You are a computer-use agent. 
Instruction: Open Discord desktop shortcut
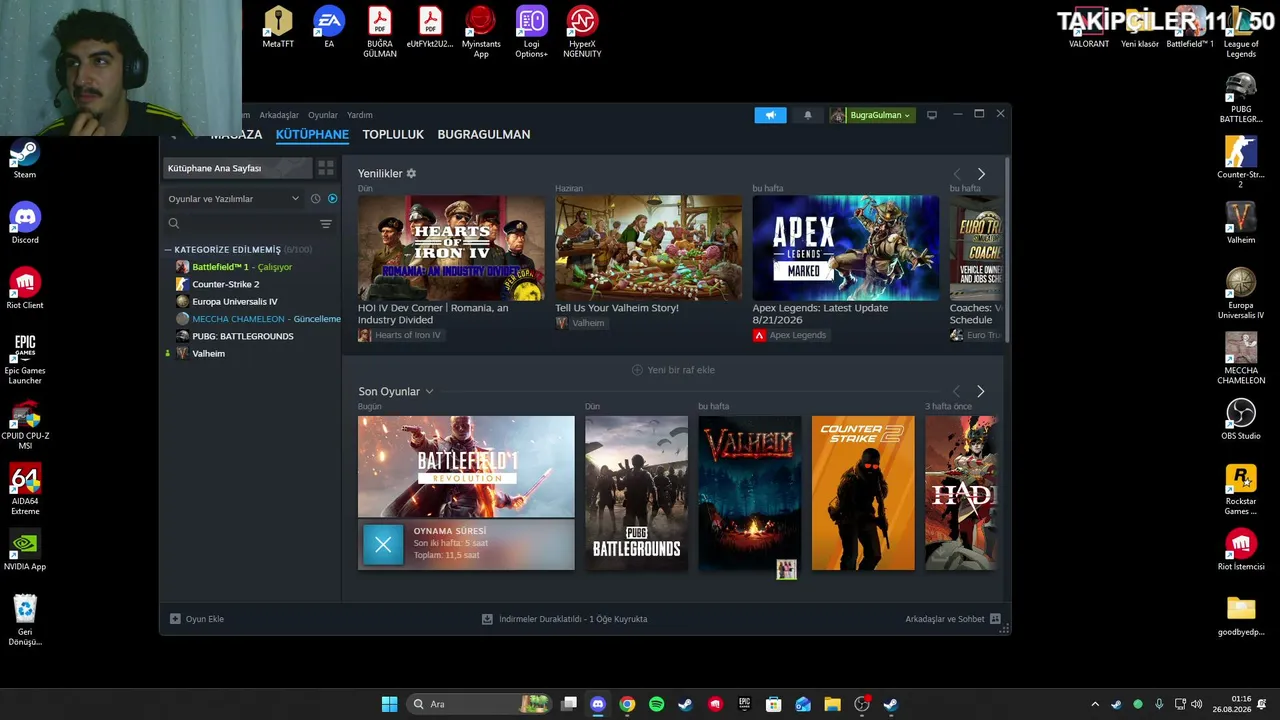tap(25, 224)
